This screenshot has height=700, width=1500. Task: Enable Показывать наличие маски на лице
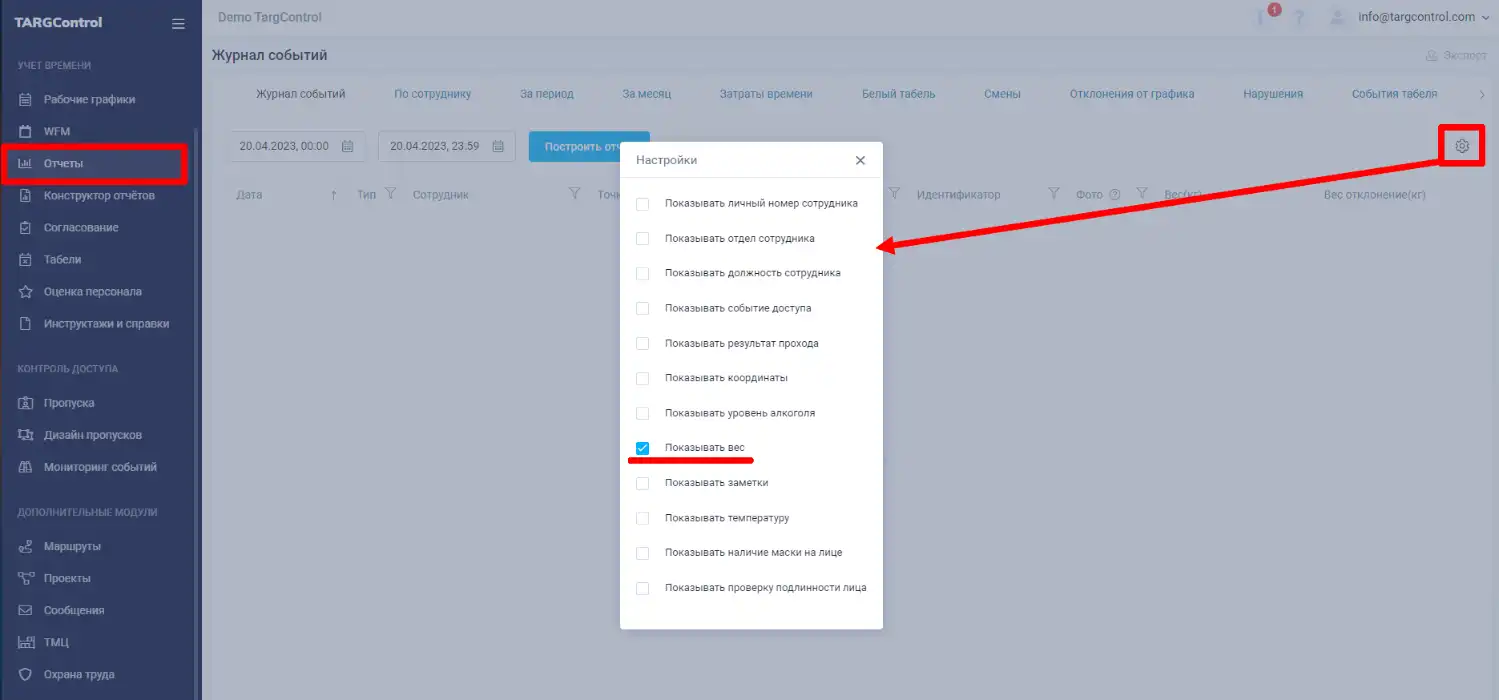coord(643,553)
